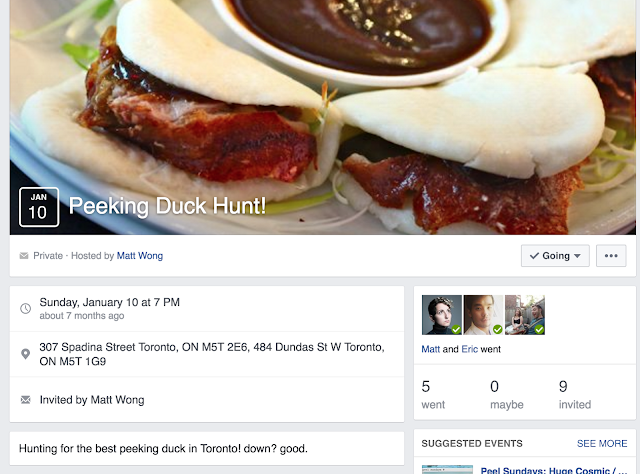
Task: Click the checkmark in the Going button
Action: tap(534, 256)
